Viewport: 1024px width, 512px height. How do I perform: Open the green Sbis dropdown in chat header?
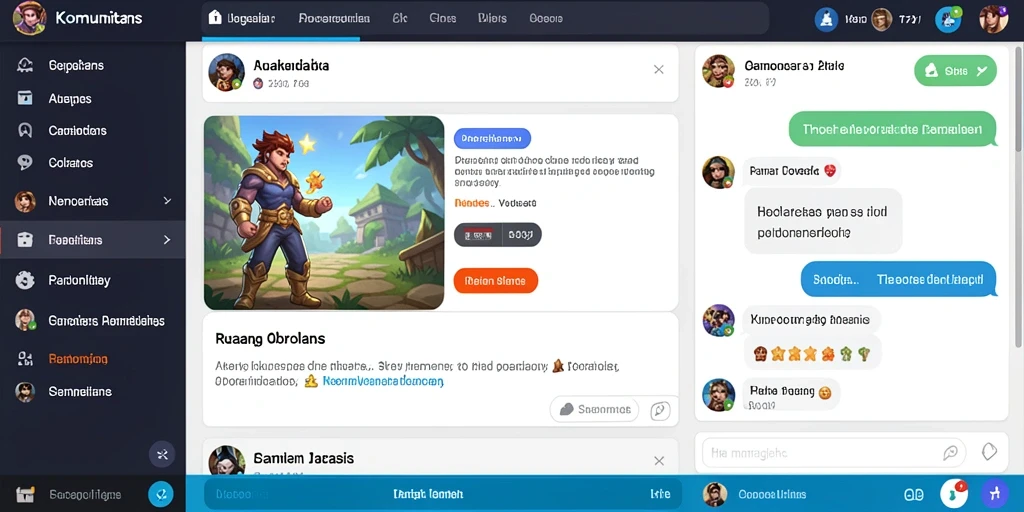[955, 71]
